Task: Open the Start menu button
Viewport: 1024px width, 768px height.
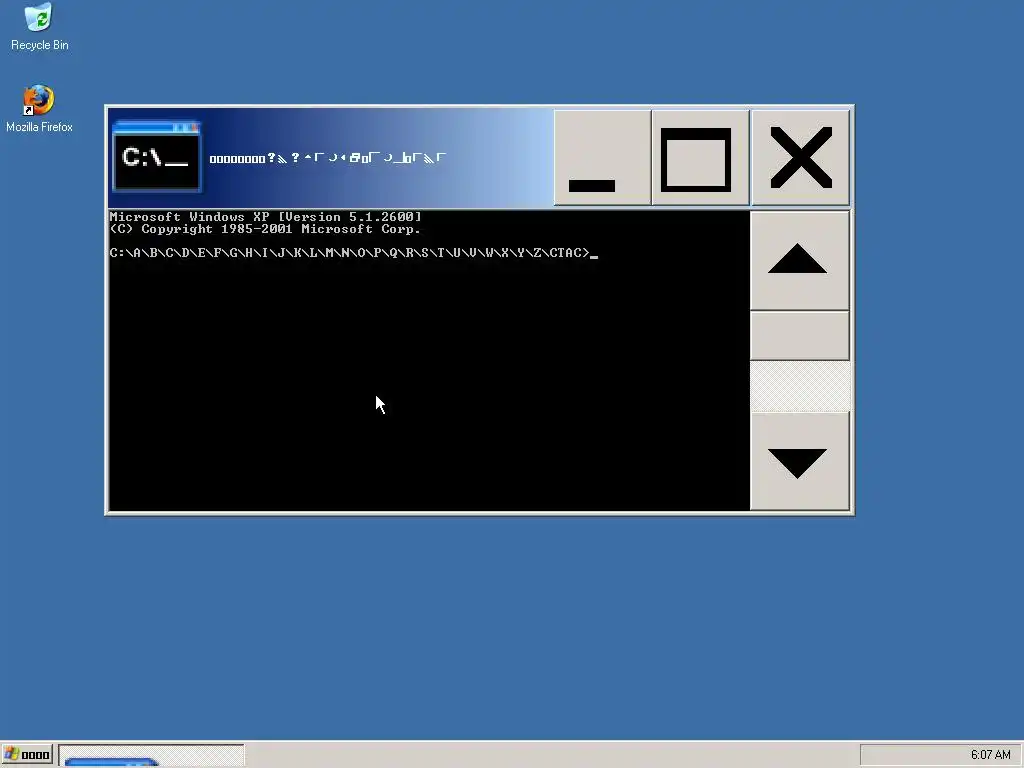Action: pos(28,755)
